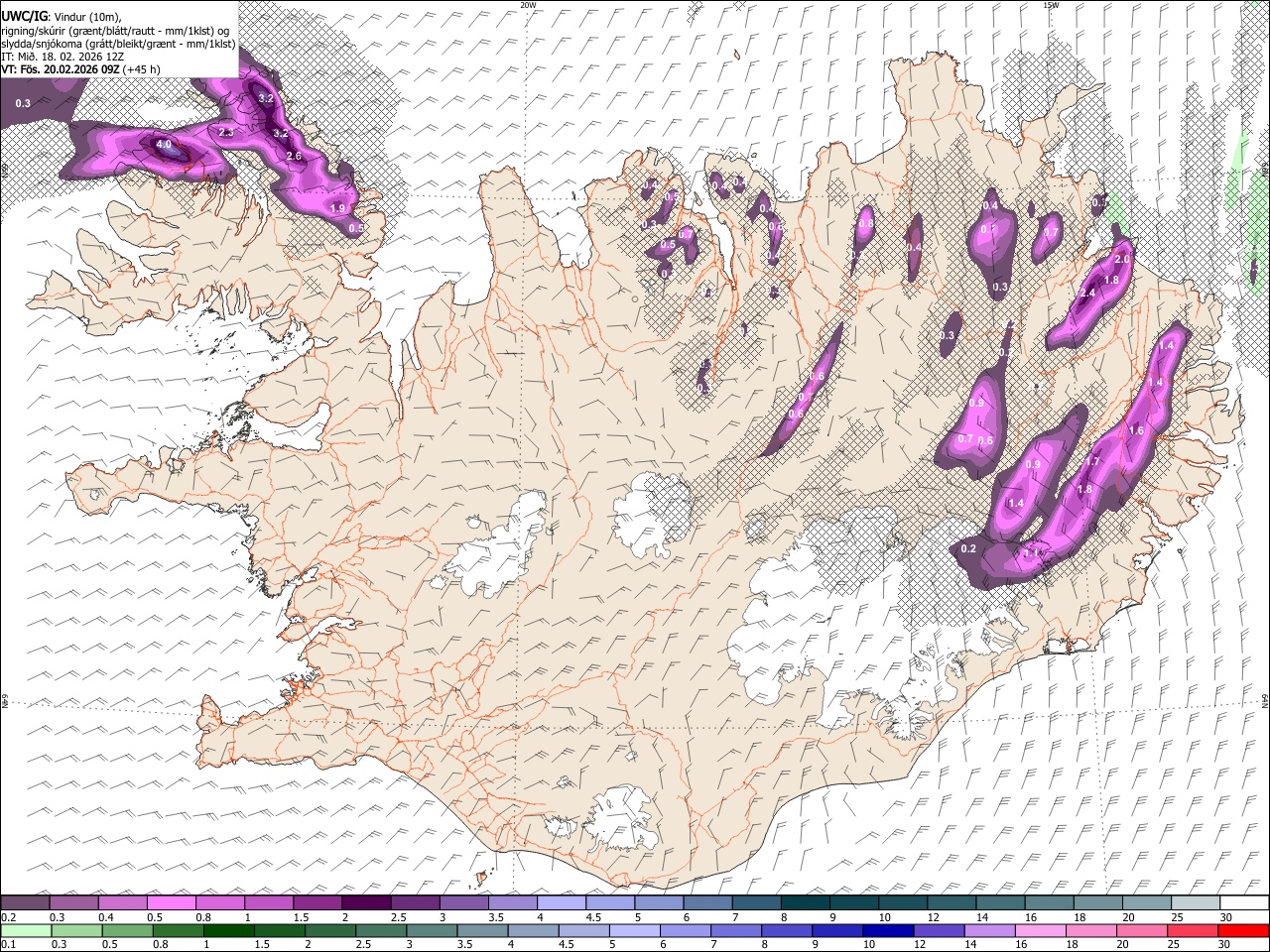Click the 1.6 snowfall value label

click(x=1136, y=430)
